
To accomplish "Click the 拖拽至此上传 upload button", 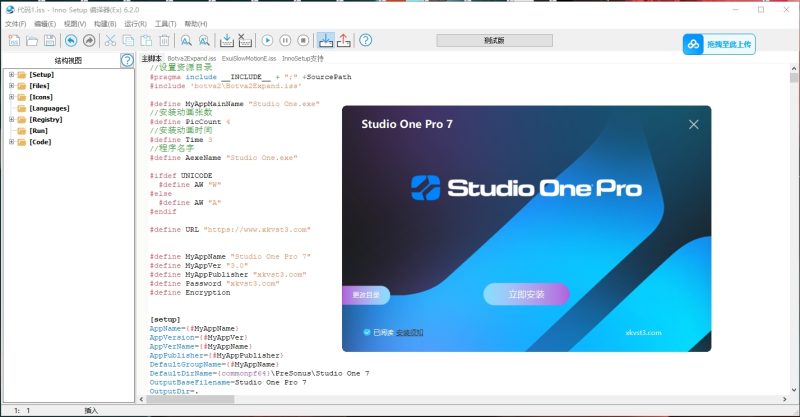I will coord(719,44).
